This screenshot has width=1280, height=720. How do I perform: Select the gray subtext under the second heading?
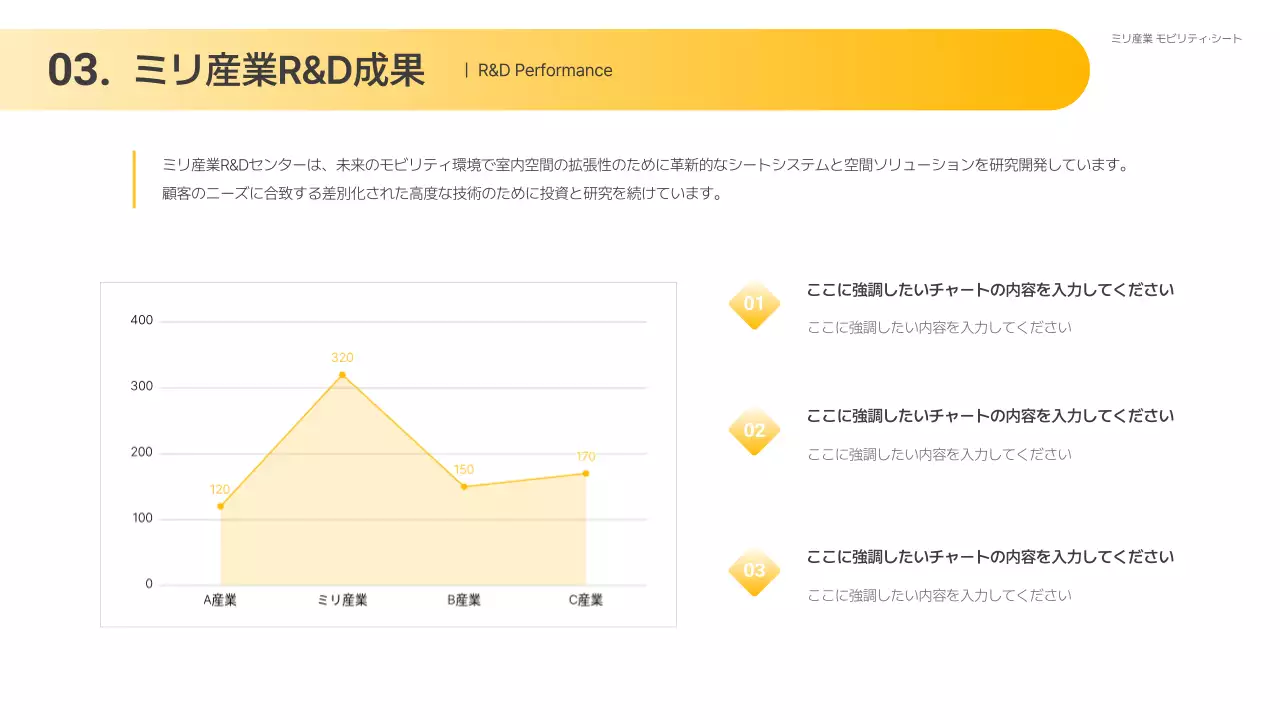939,454
